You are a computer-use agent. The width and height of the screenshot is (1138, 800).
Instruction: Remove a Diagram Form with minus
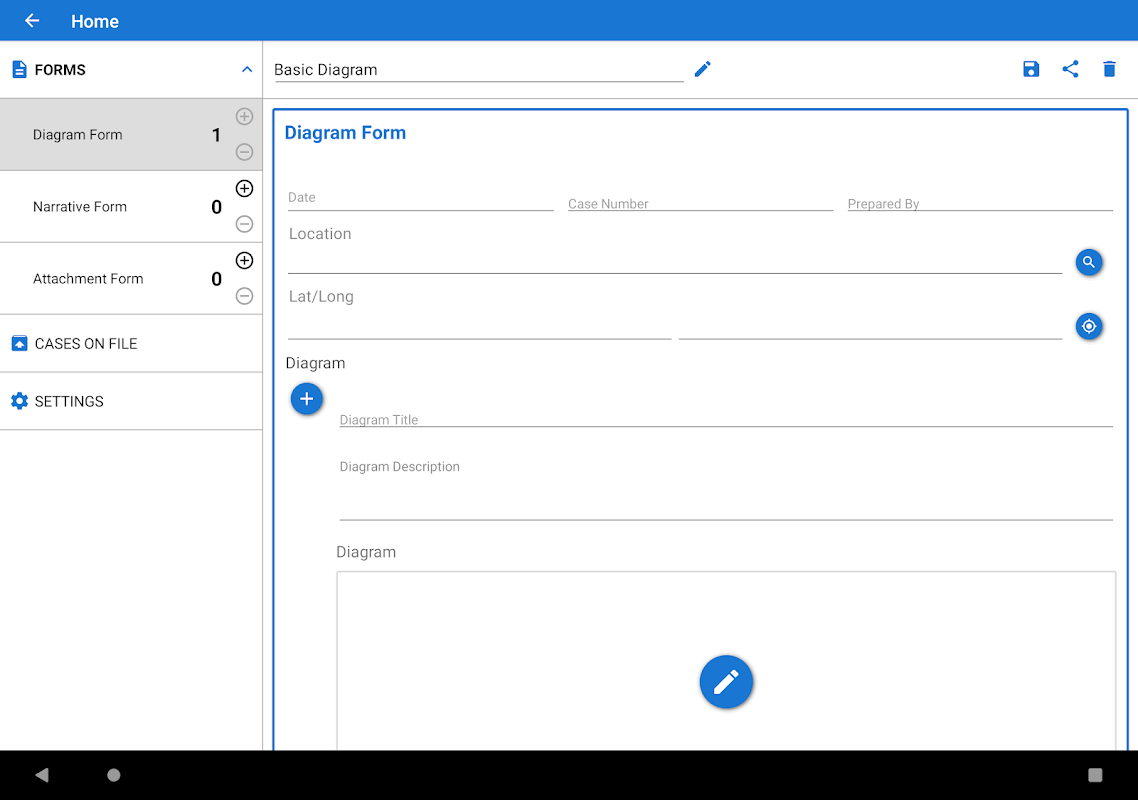[x=245, y=152]
